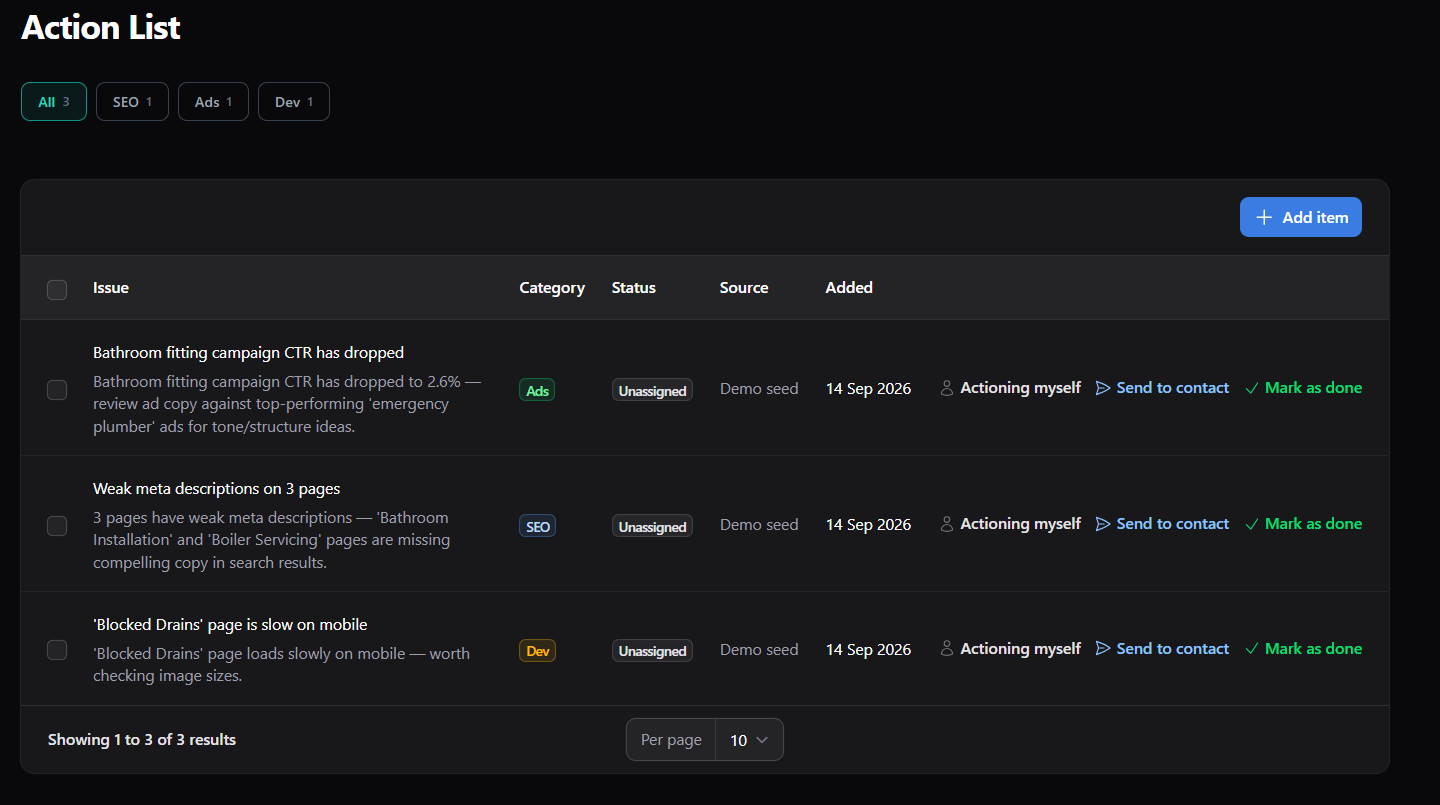
Task: Tick the Blocked Drains row checkbox
Action: tap(57, 650)
